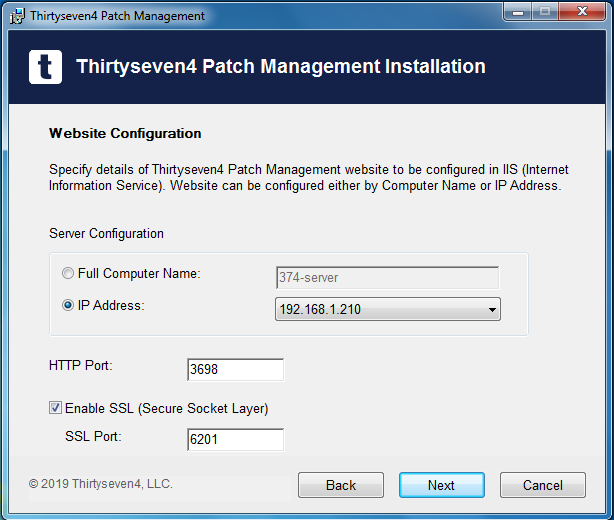Toggle the Enable SSL checkbox

pos(55,408)
